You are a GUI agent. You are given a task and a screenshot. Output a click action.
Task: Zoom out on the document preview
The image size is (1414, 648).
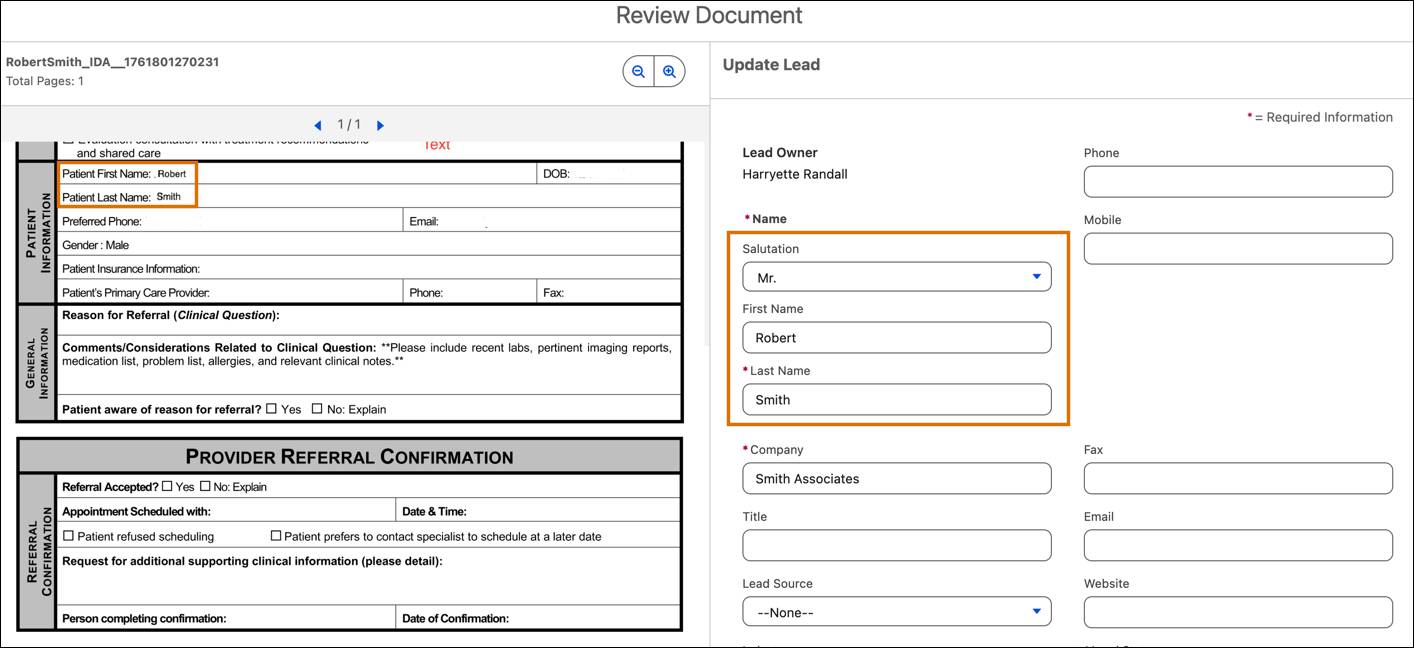tap(639, 71)
